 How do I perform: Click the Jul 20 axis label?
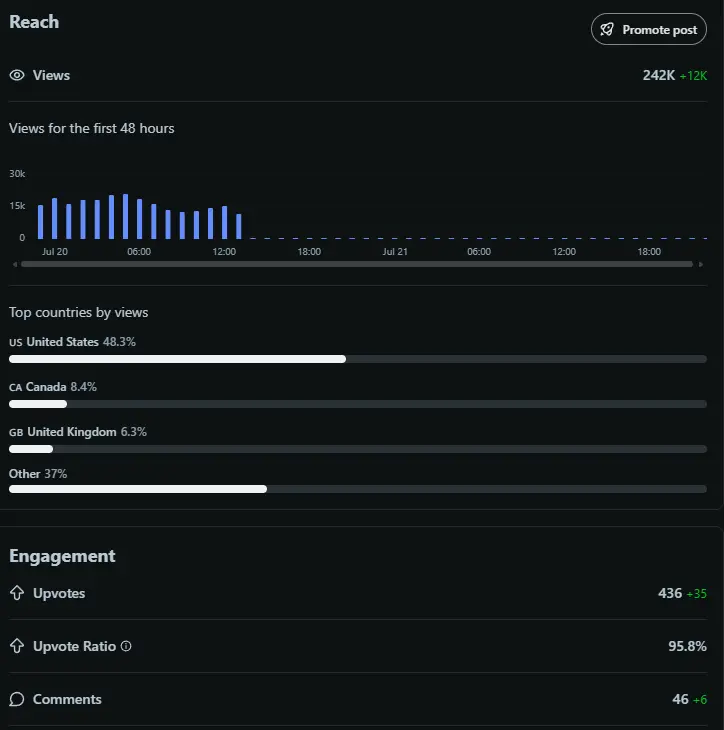click(55, 251)
